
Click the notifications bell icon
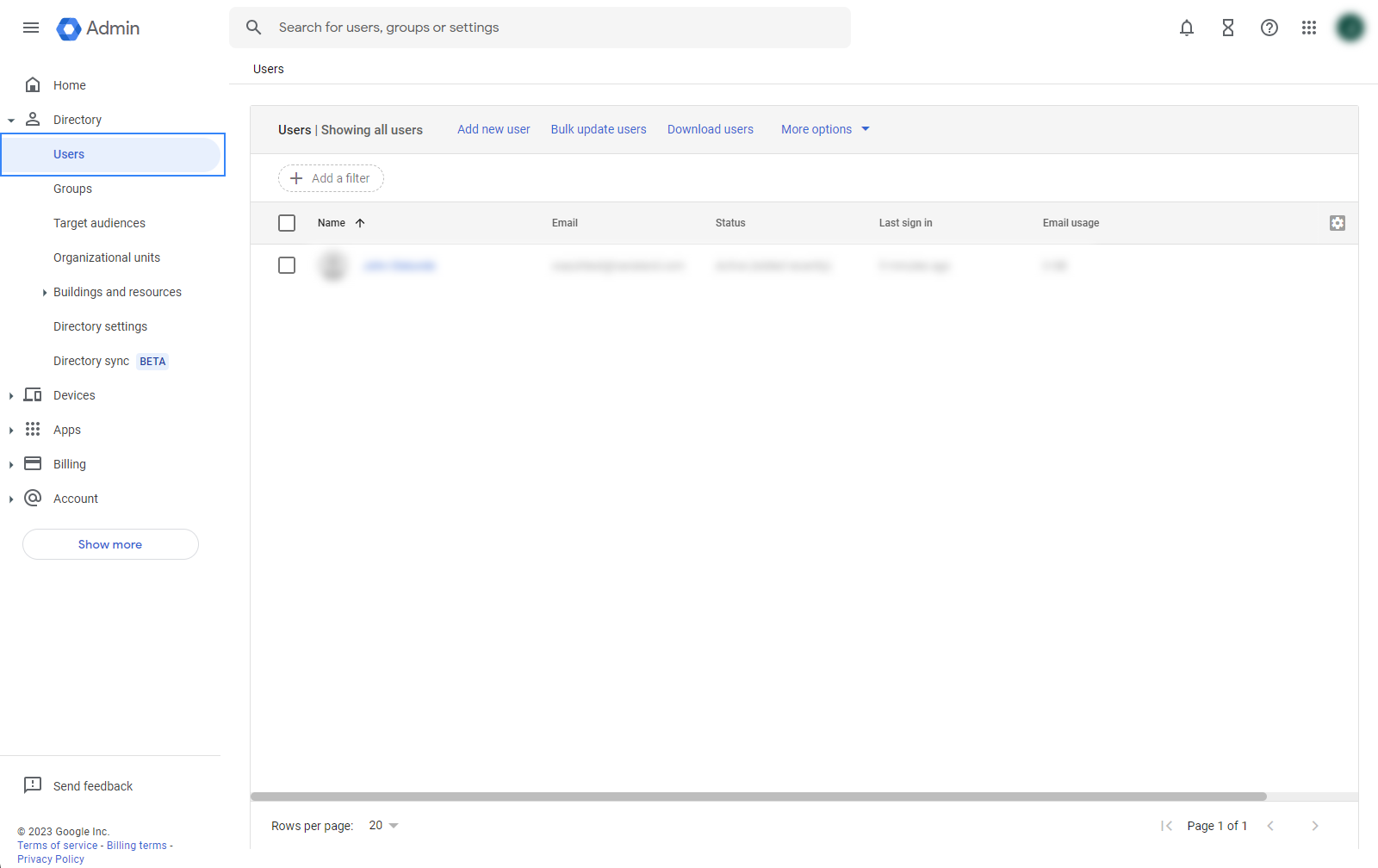coord(1187,28)
